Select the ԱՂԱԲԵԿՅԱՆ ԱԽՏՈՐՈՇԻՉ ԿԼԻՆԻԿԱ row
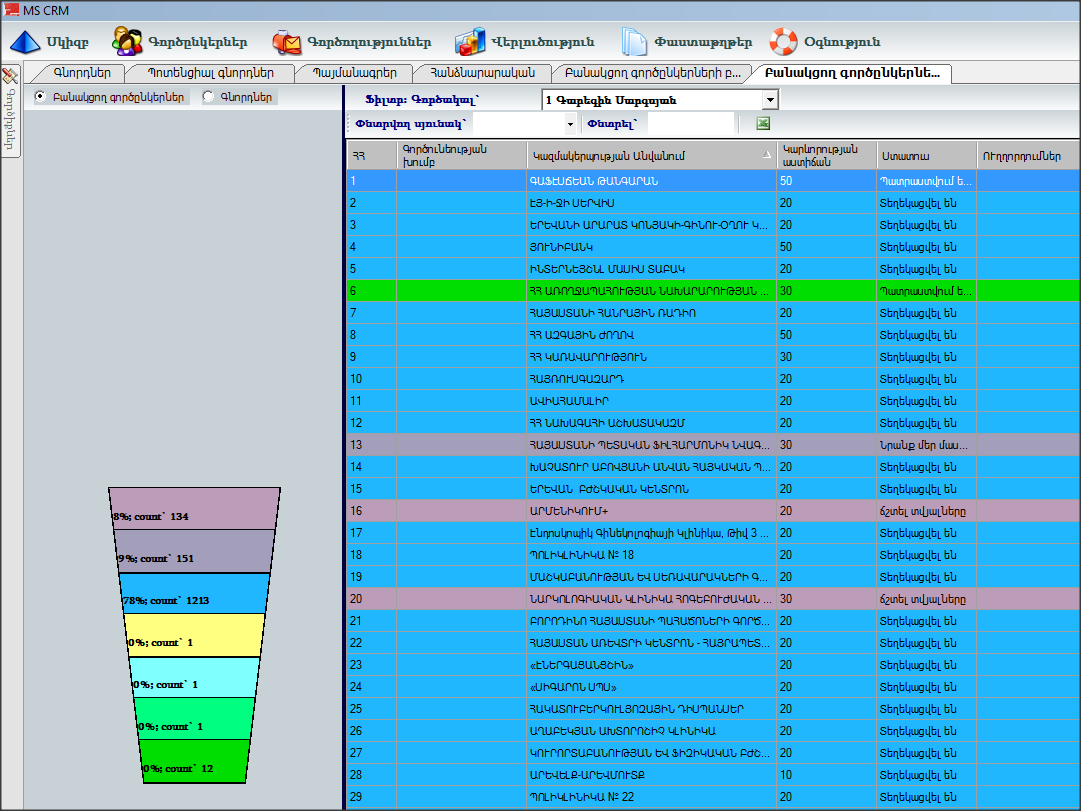The image size is (1081, 811). pyautogui.click(x=714, y=731)
